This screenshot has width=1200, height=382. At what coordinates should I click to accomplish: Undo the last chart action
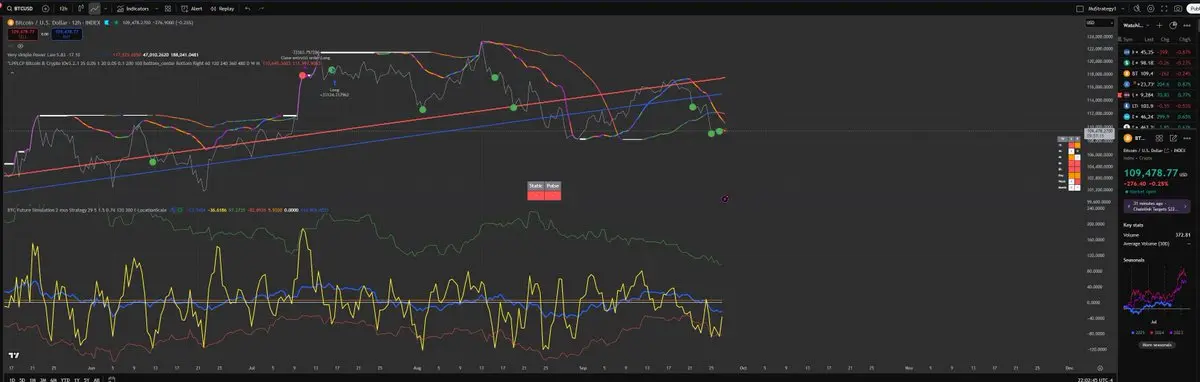(x=247, y=9)
